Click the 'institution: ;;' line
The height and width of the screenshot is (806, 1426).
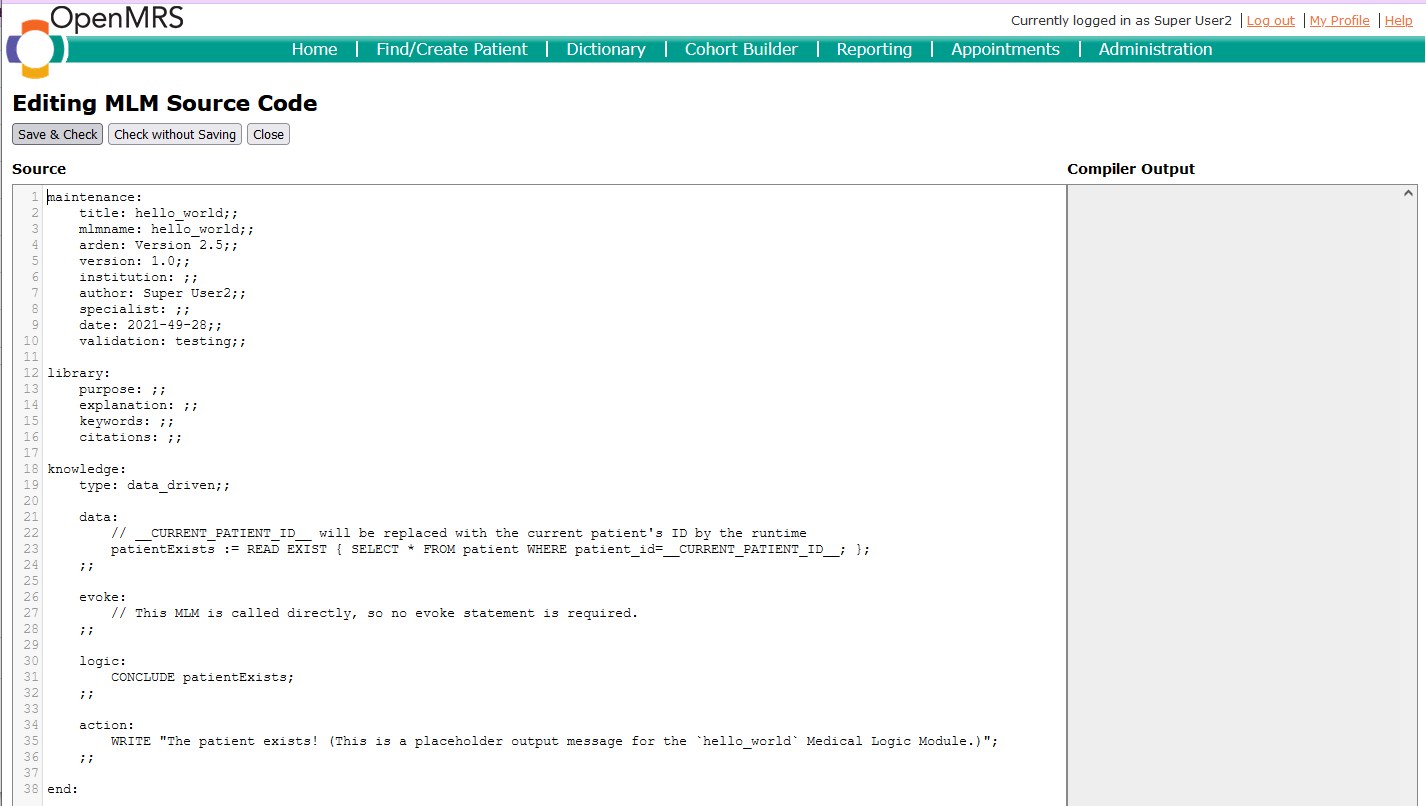(x=139, y=277)
